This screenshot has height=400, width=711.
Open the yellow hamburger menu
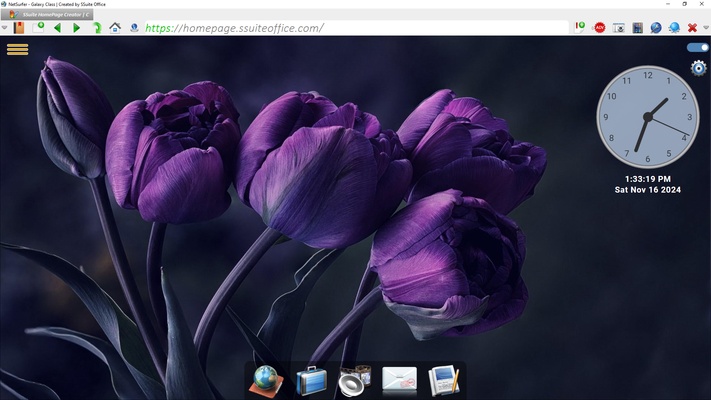pyautogui.click(x=18, y=49)
